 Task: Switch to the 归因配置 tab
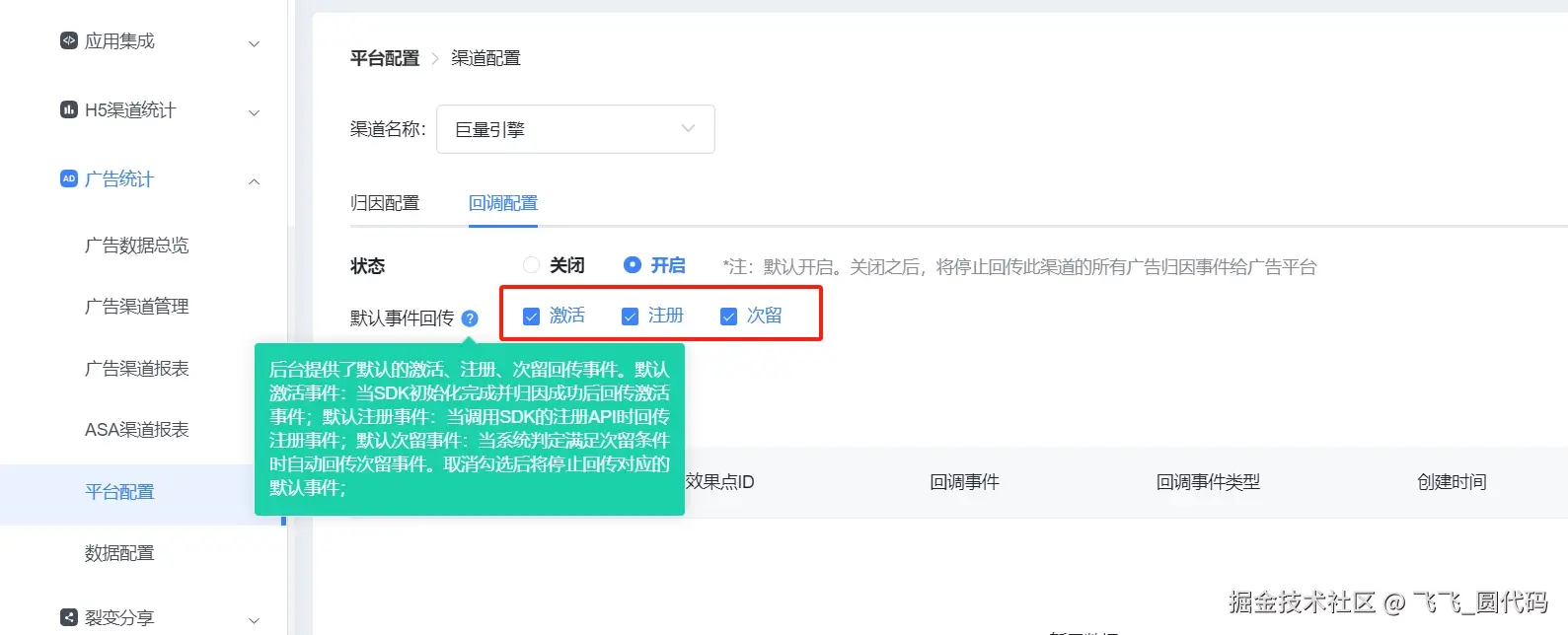tap(385, 203)
